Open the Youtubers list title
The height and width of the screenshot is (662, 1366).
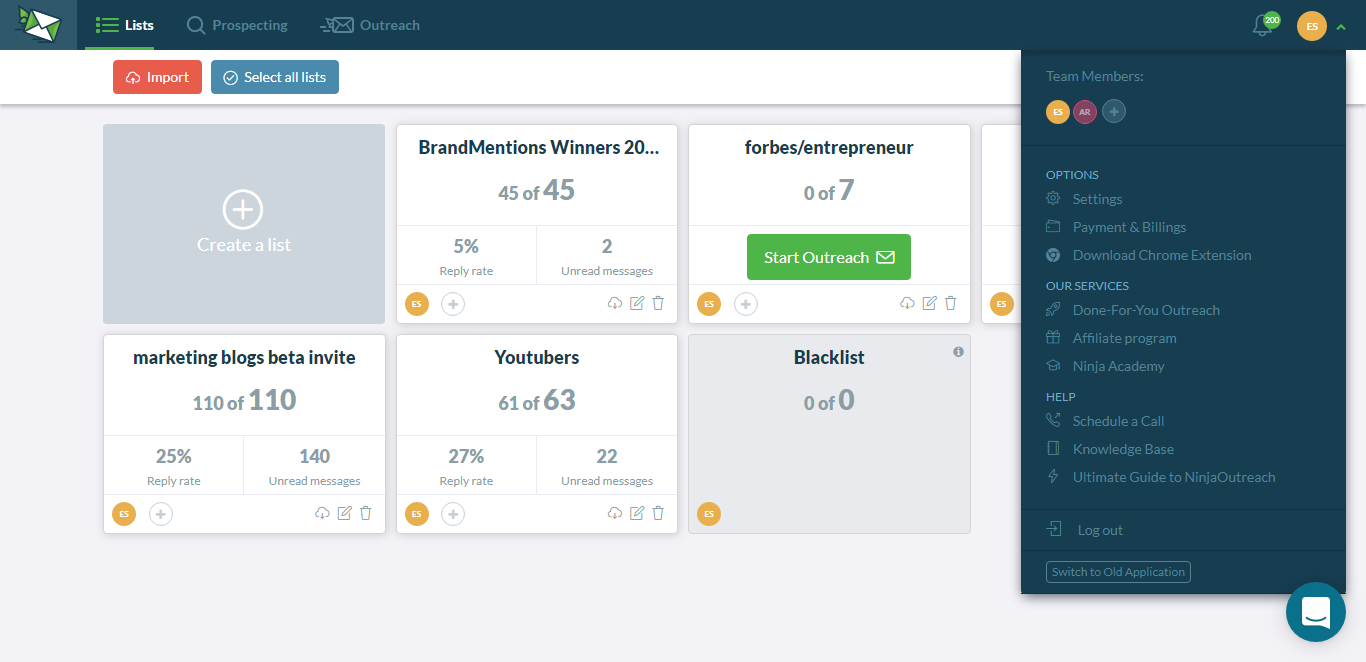(537, 357)
